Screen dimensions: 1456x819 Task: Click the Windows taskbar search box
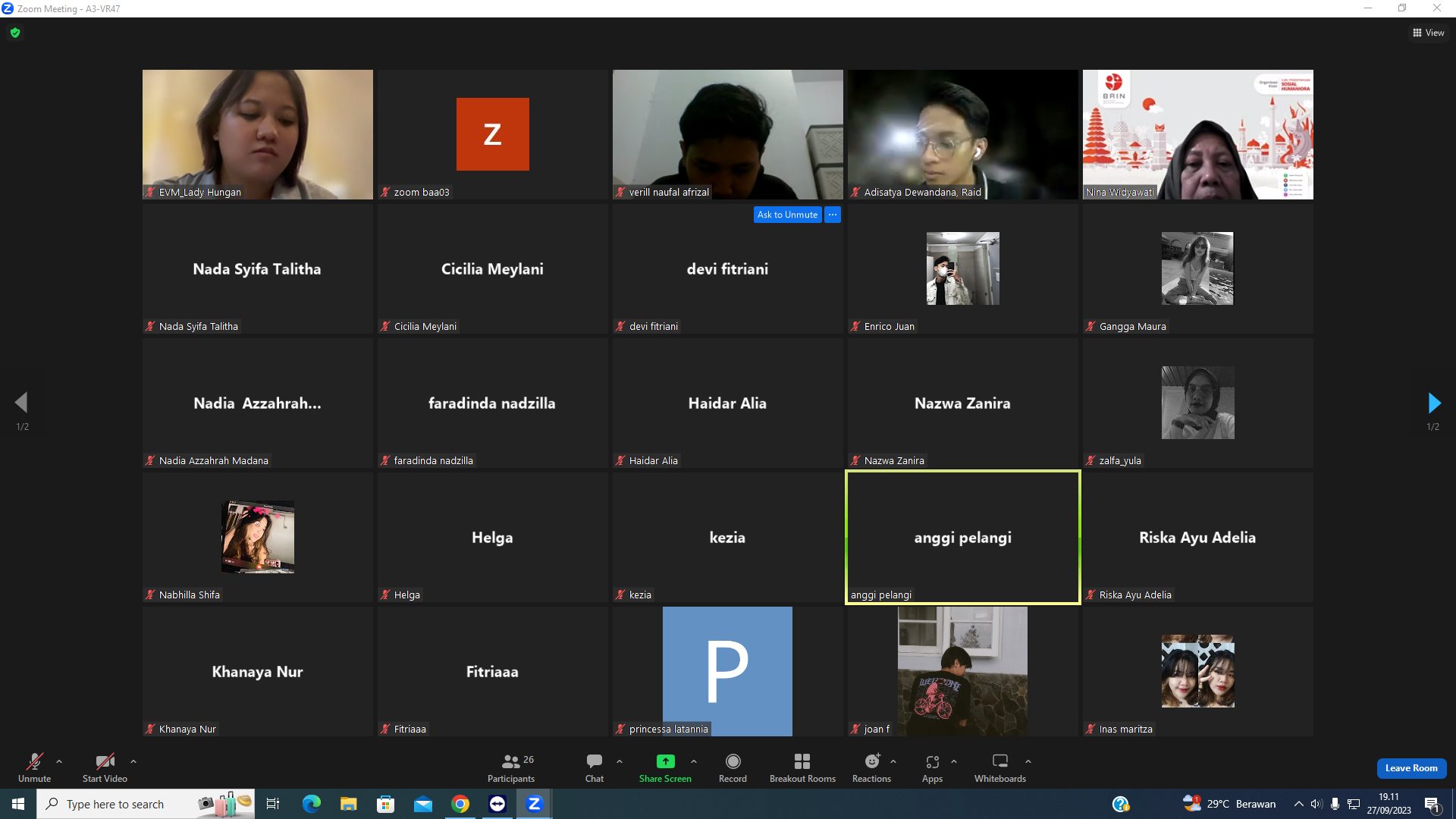[x=146, y=804]
